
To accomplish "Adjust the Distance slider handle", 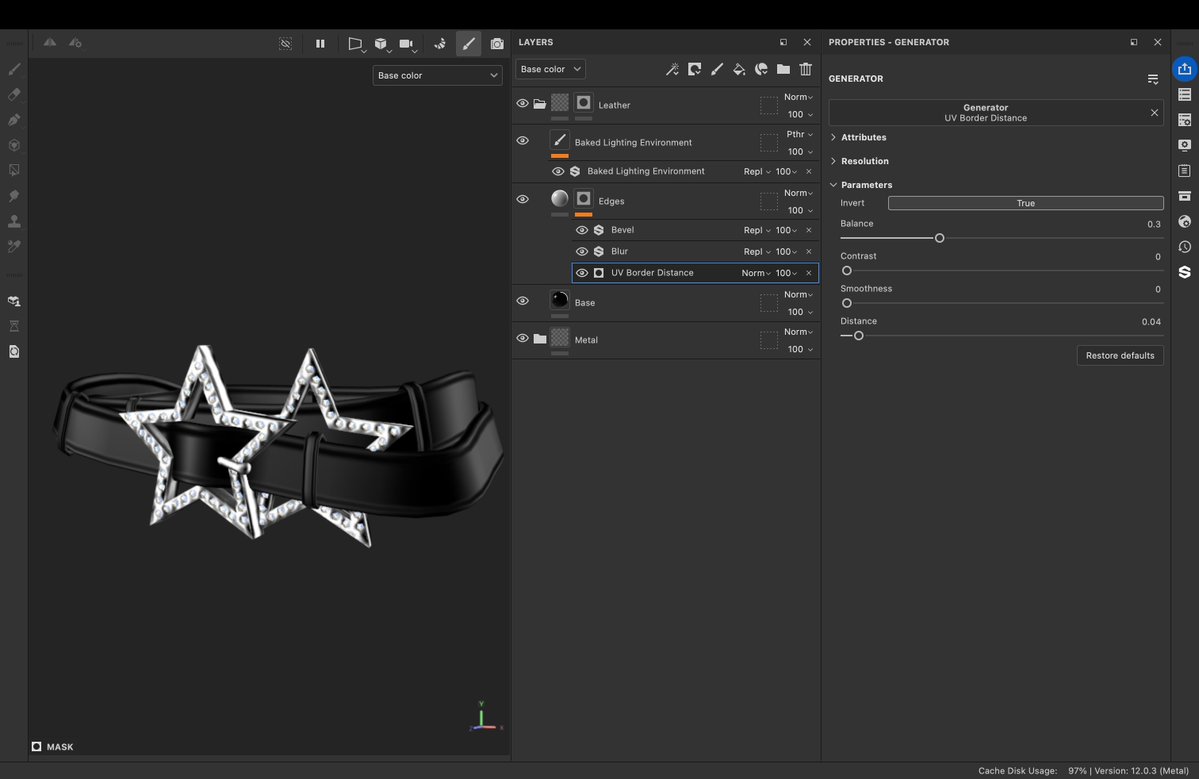I will pos(859,336).
